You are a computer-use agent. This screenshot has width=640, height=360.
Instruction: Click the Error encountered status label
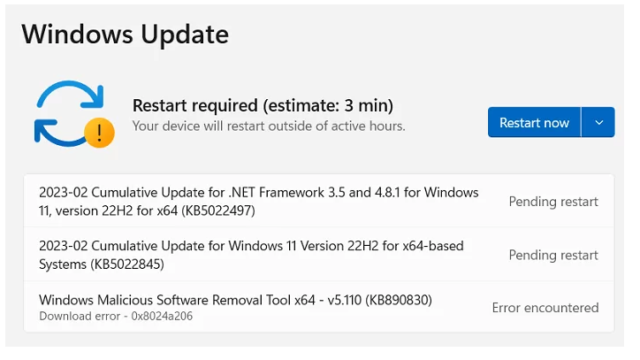(x=545, y=308)
